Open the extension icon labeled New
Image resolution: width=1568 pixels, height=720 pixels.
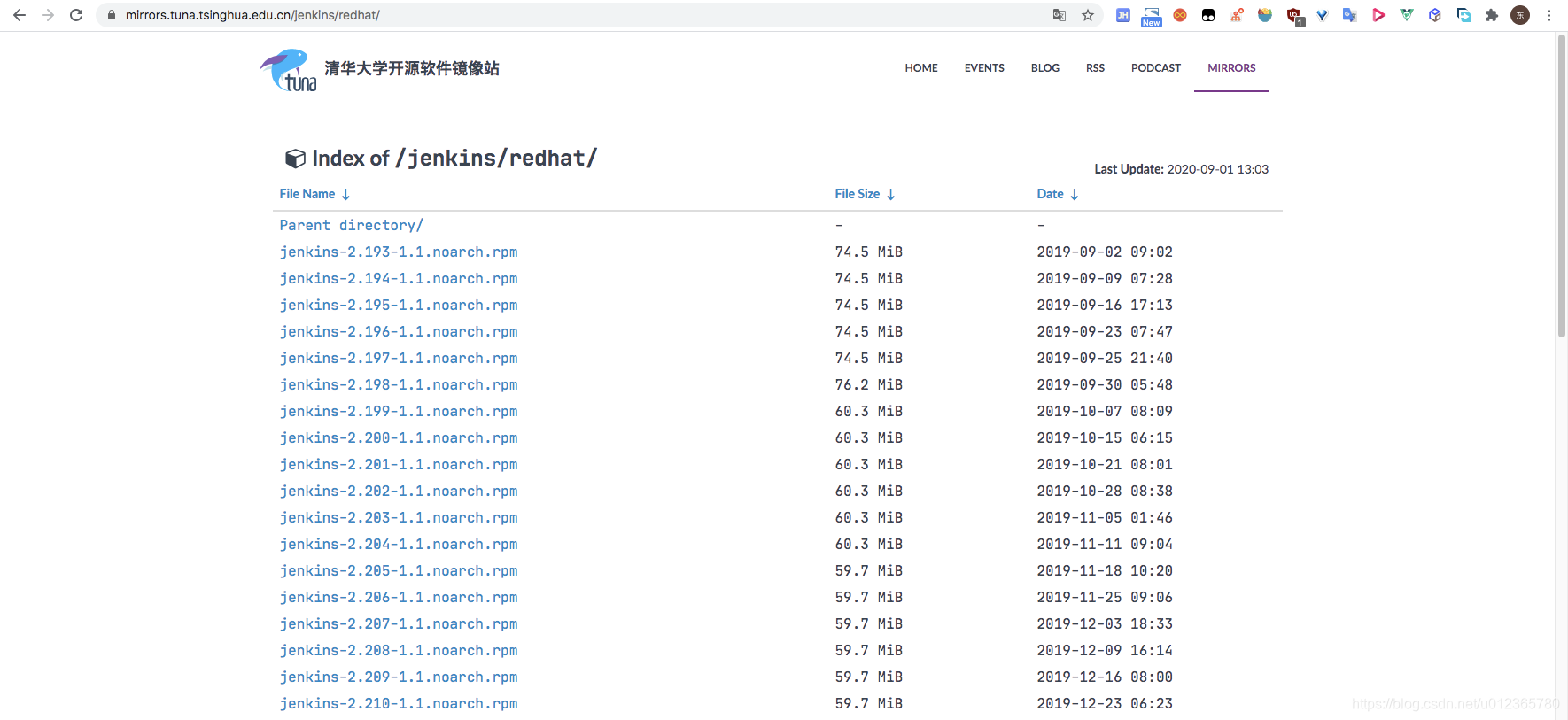click(x=1152, y=16)
